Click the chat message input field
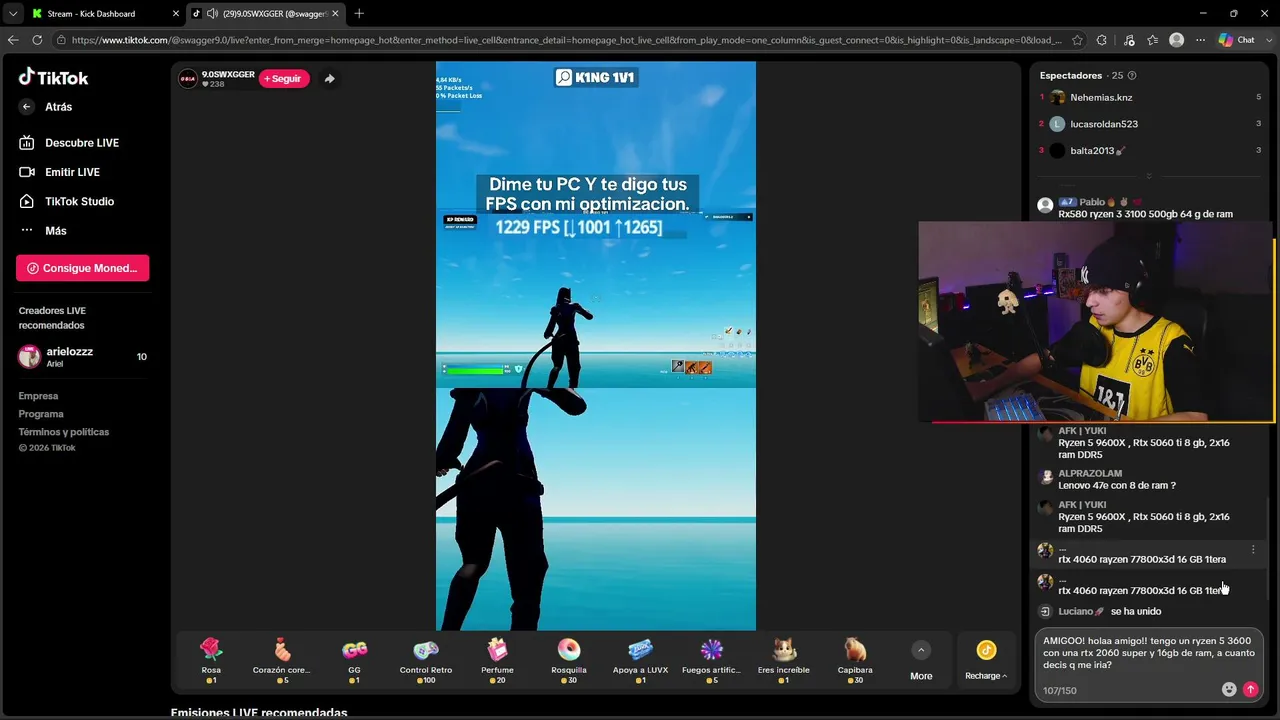Image resolution: width=1280 pixels, height=720 pixels. pos(1150,653)
